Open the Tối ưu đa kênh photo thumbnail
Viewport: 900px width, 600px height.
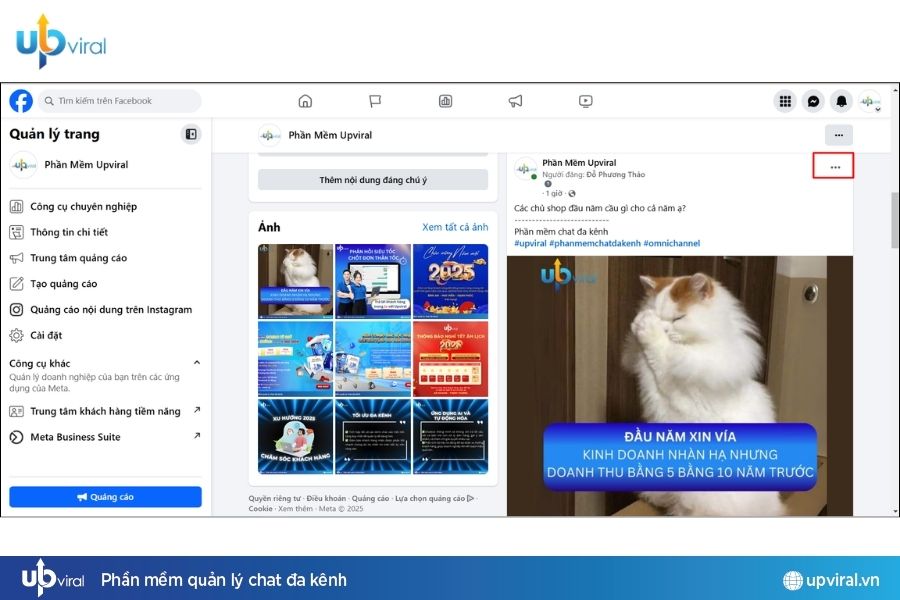click(x=373, y=436)
